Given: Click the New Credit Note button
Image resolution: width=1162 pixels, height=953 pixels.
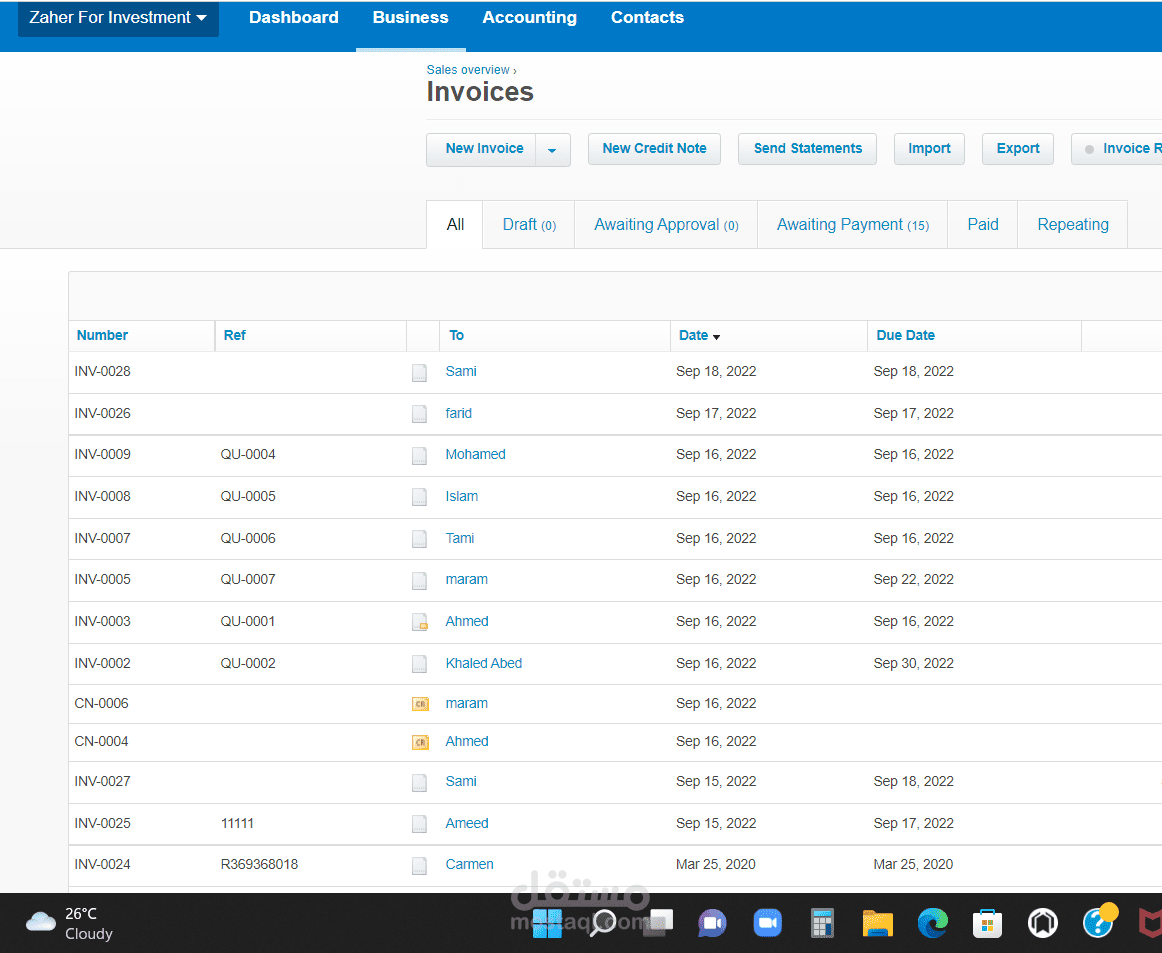Looking at the screenshot, I should (654, 148).
